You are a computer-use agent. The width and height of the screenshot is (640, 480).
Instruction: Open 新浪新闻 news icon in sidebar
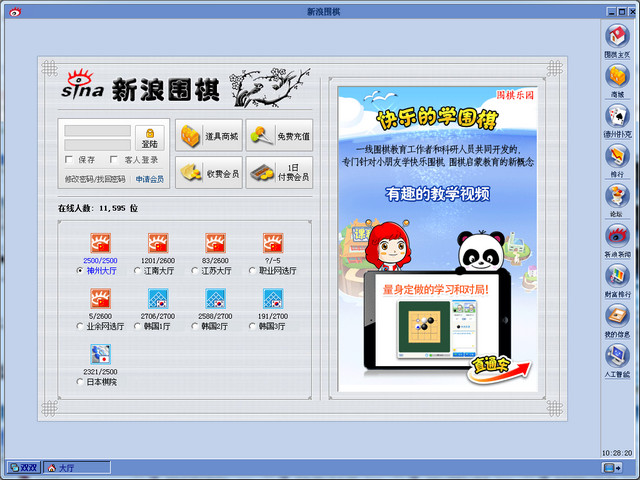(x=617, y=236)
